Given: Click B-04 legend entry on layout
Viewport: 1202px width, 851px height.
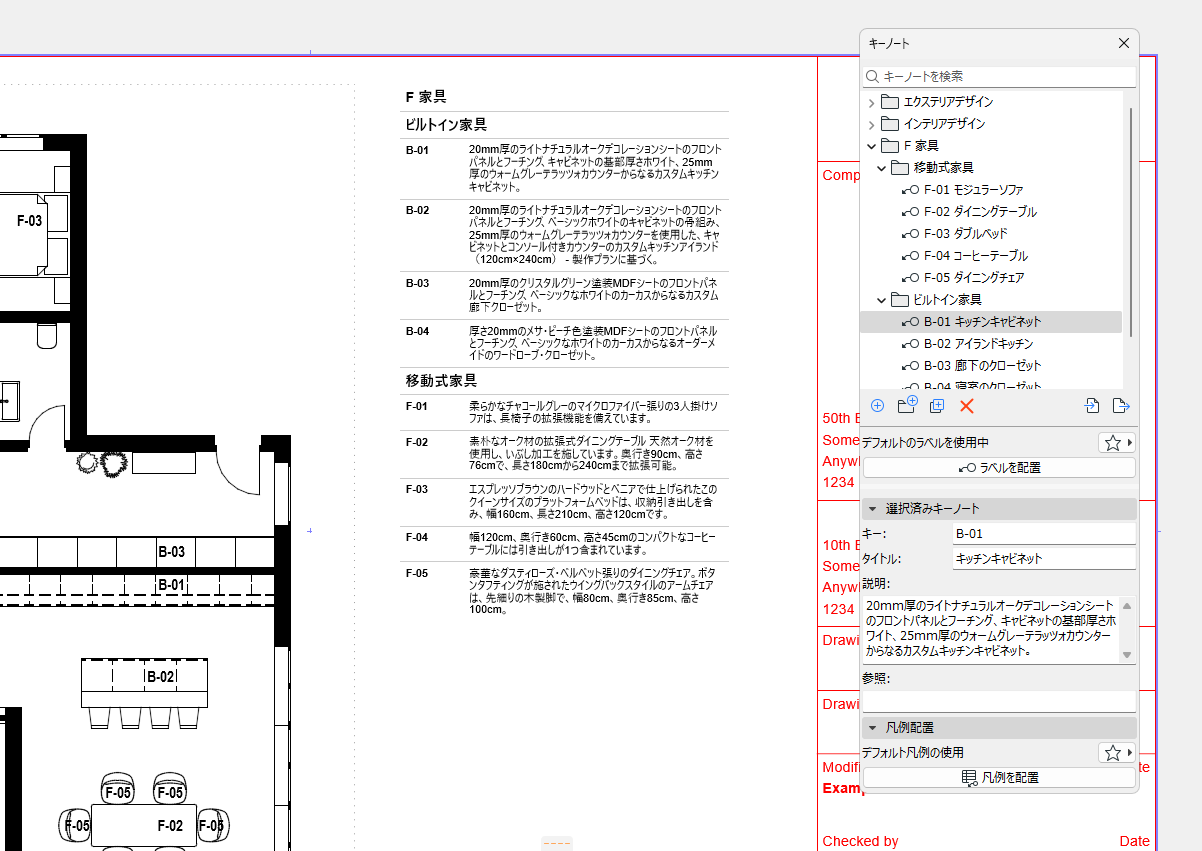Looking at the screenshot, I should point(564,343).
